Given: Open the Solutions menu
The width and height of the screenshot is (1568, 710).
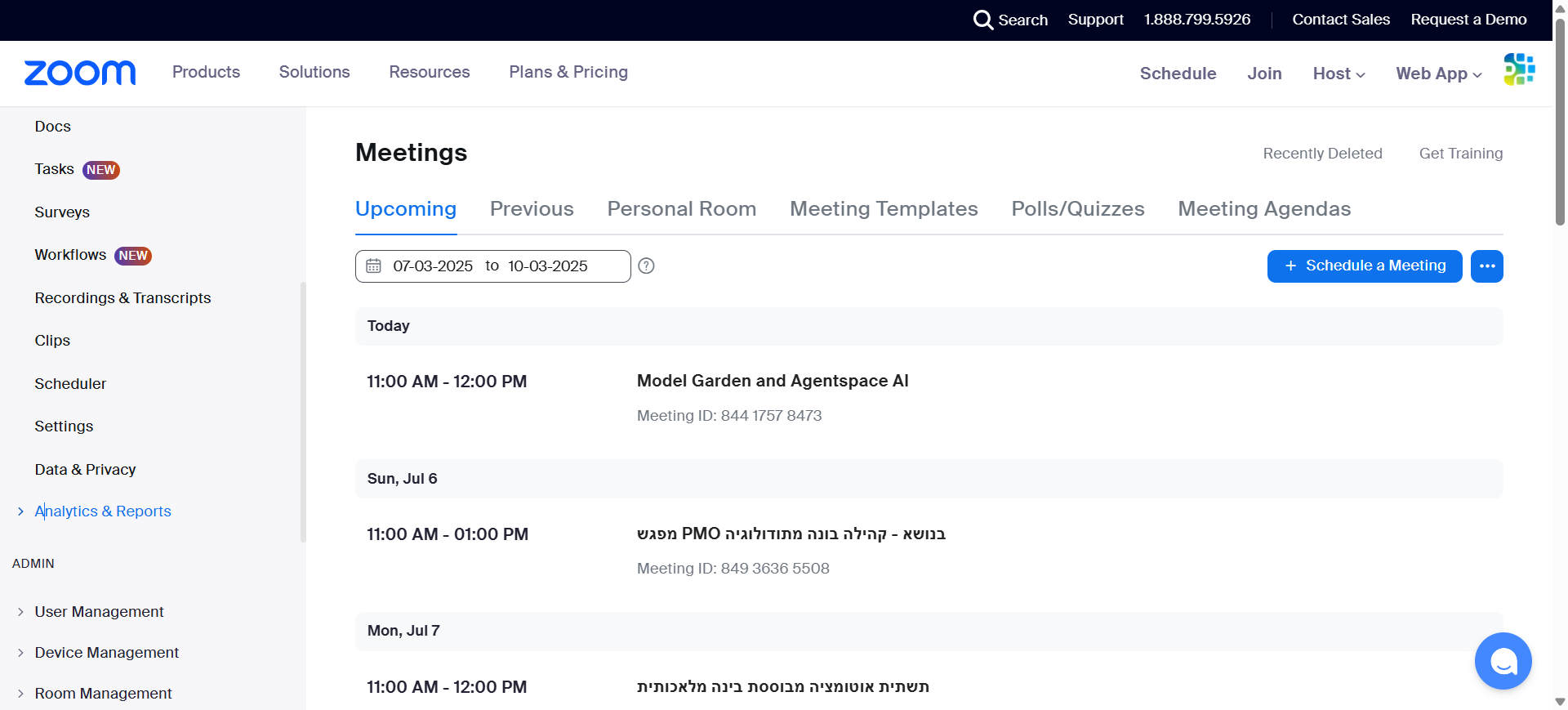Looking at the screenshot, I should click(x=314, y=72).
